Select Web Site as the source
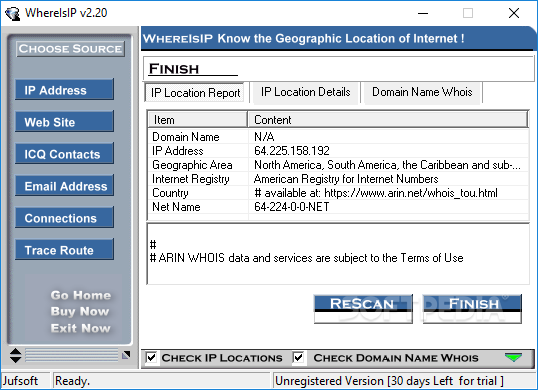 click(x=64, y=122)
